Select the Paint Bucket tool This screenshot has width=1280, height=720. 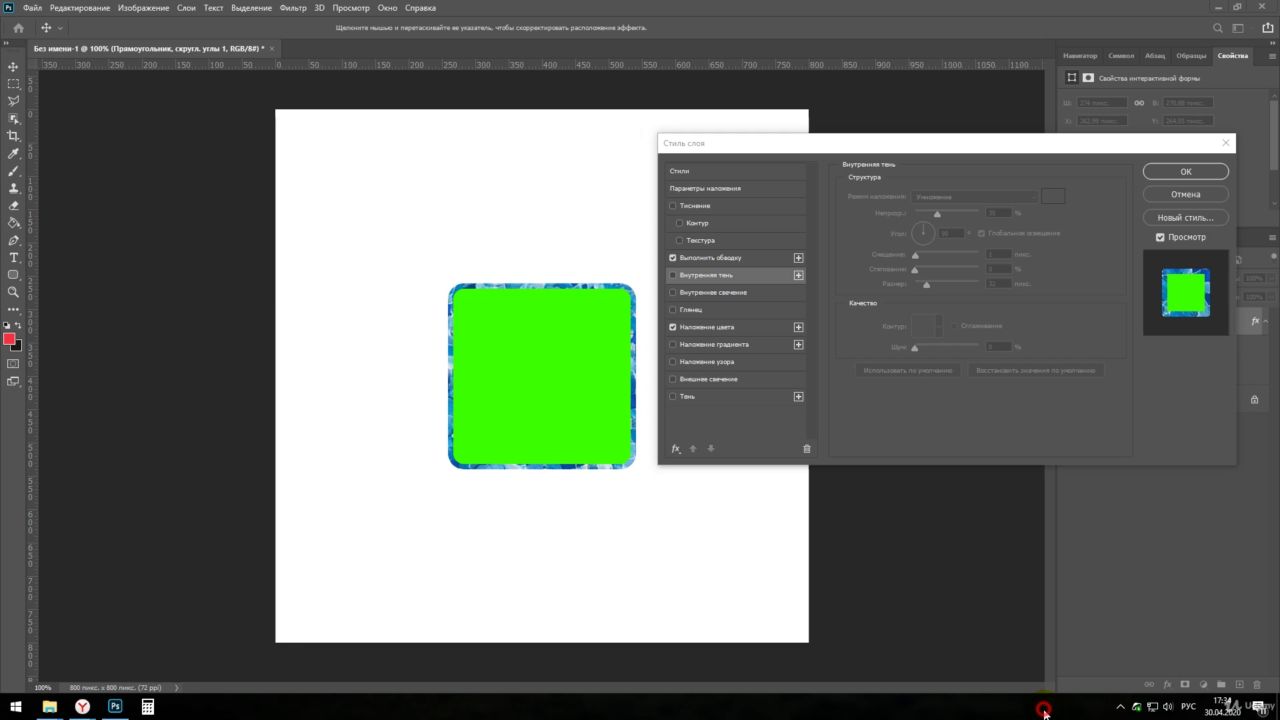click(x=13, y=223)
